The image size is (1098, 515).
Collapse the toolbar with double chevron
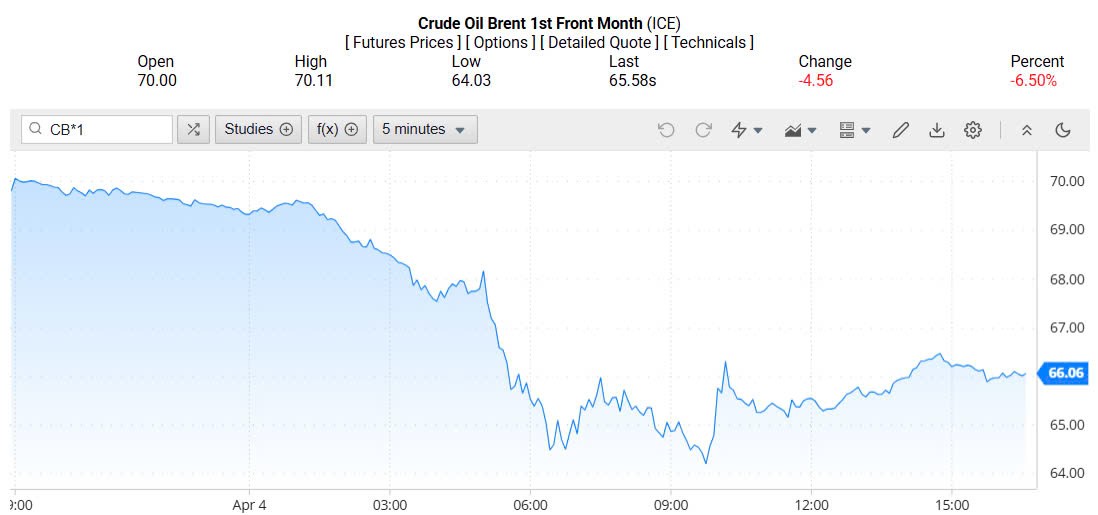tap(1026, 130)
